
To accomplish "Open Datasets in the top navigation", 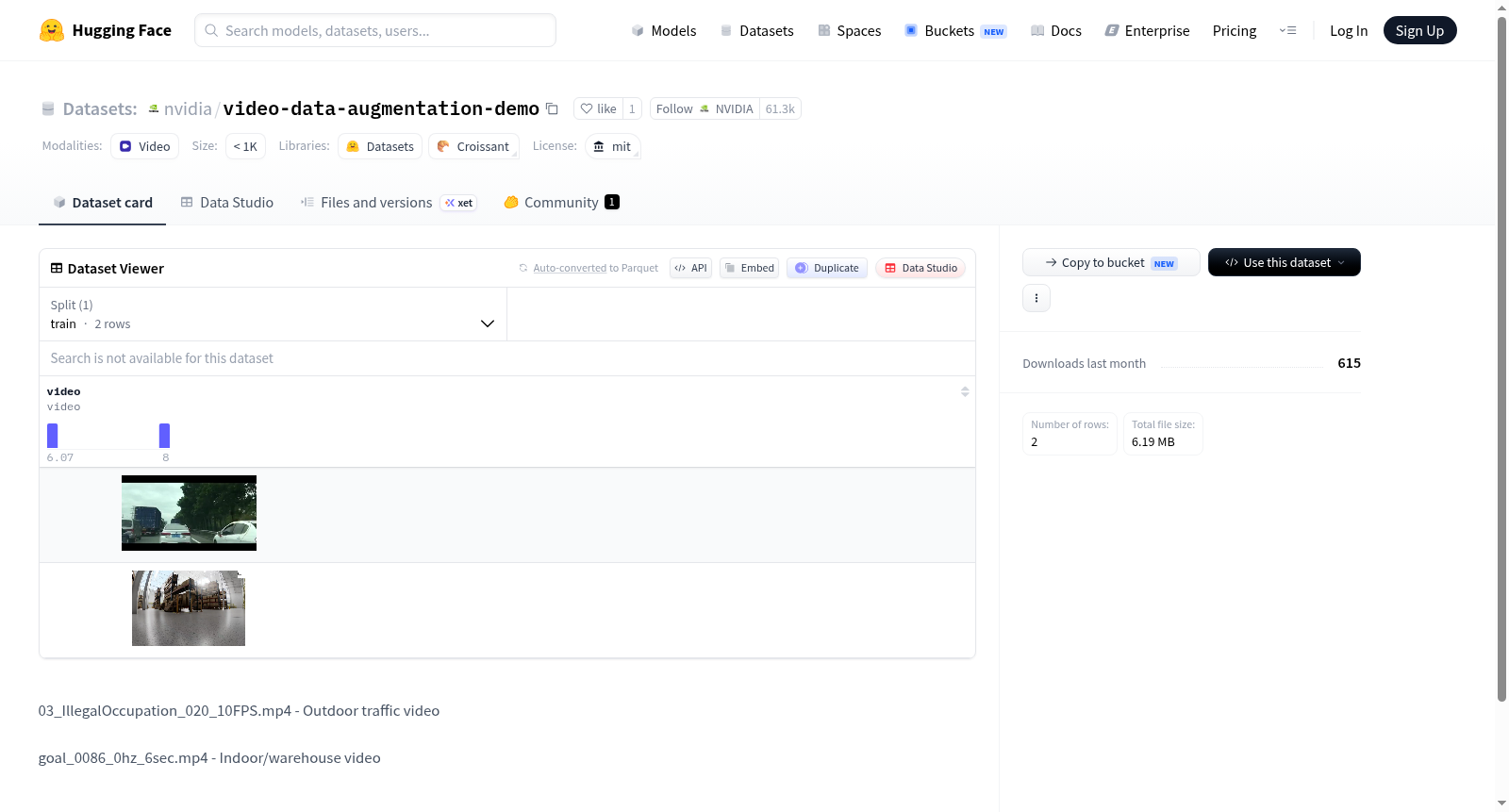I will 756,30.
